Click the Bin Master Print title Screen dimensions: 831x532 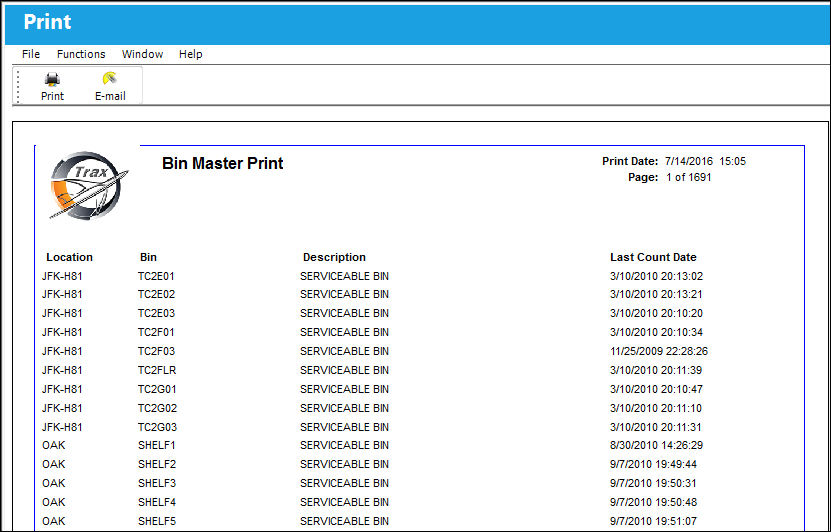coord(223,163)
